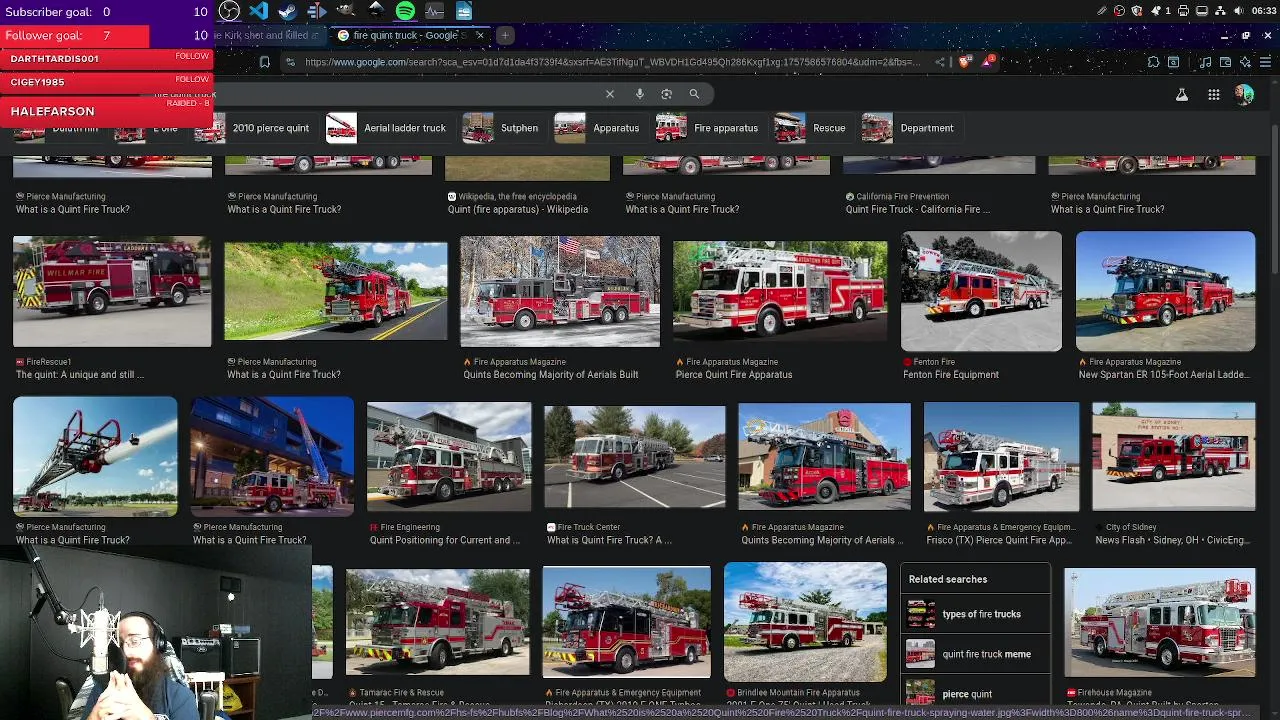This screenshot has width=1280, height=720.
Task: Open GIMP from the top panel
Action: point(345,10)
